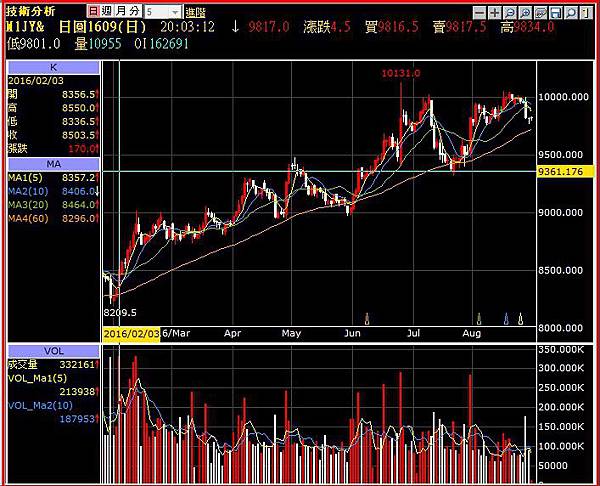Screen dimensions: 600x486
Task: Click the 開 8356.5 open value
Action: (78, 94)
